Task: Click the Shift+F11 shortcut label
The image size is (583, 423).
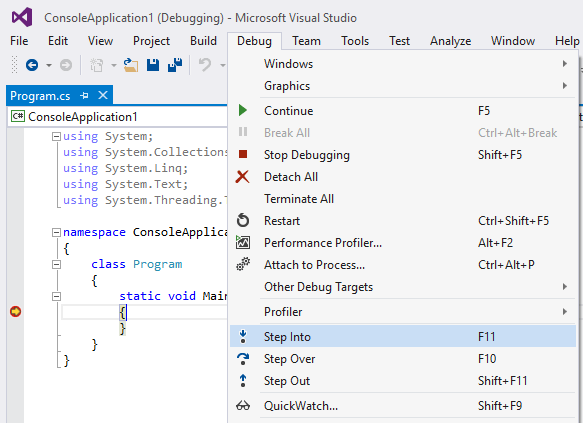Action: (502, 381)
